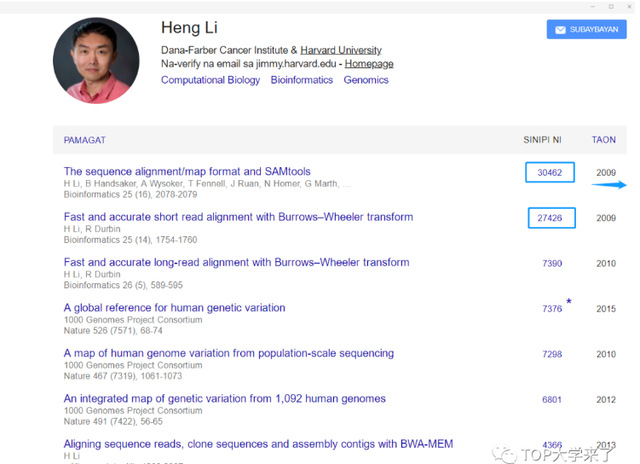Open the Genomics interest tag
The width and height of the screenshot is (640, 464).
tap(366, 80)
